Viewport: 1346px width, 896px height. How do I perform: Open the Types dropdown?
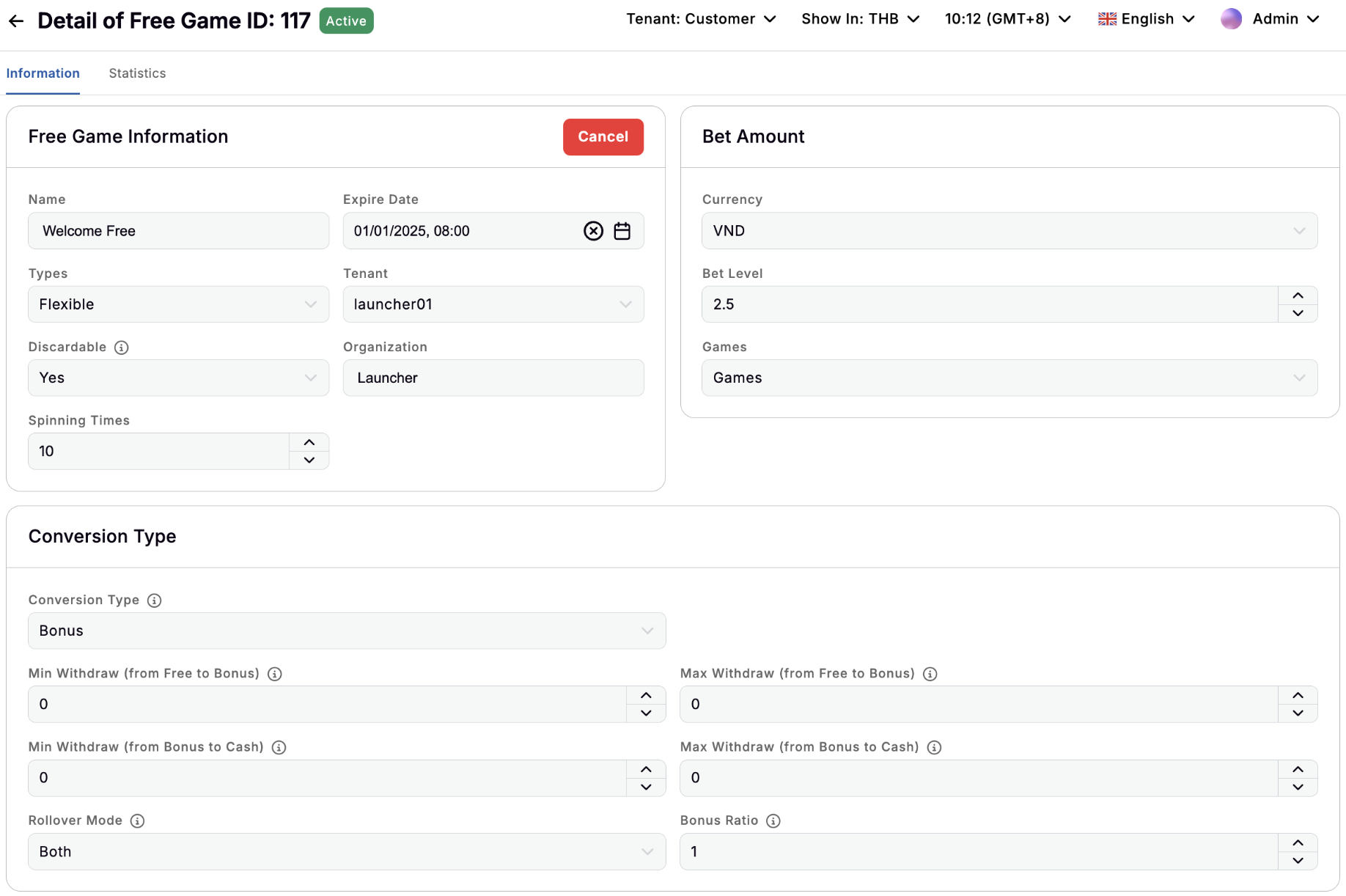pos(178,304)
